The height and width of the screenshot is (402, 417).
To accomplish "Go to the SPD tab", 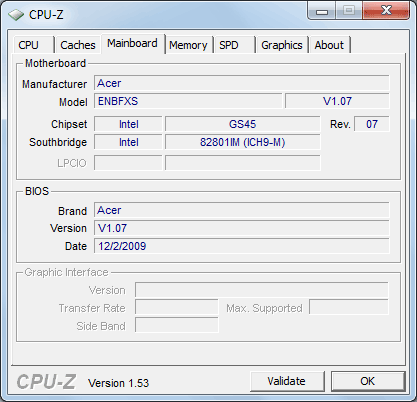I will (234, 45).
